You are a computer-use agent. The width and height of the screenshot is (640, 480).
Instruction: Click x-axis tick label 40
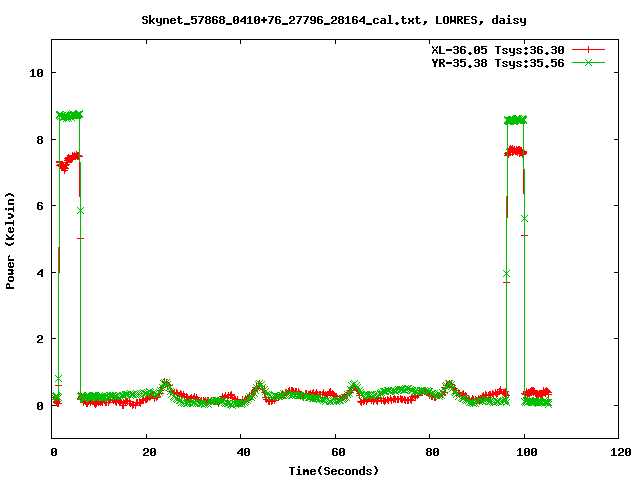click(244, 452)
